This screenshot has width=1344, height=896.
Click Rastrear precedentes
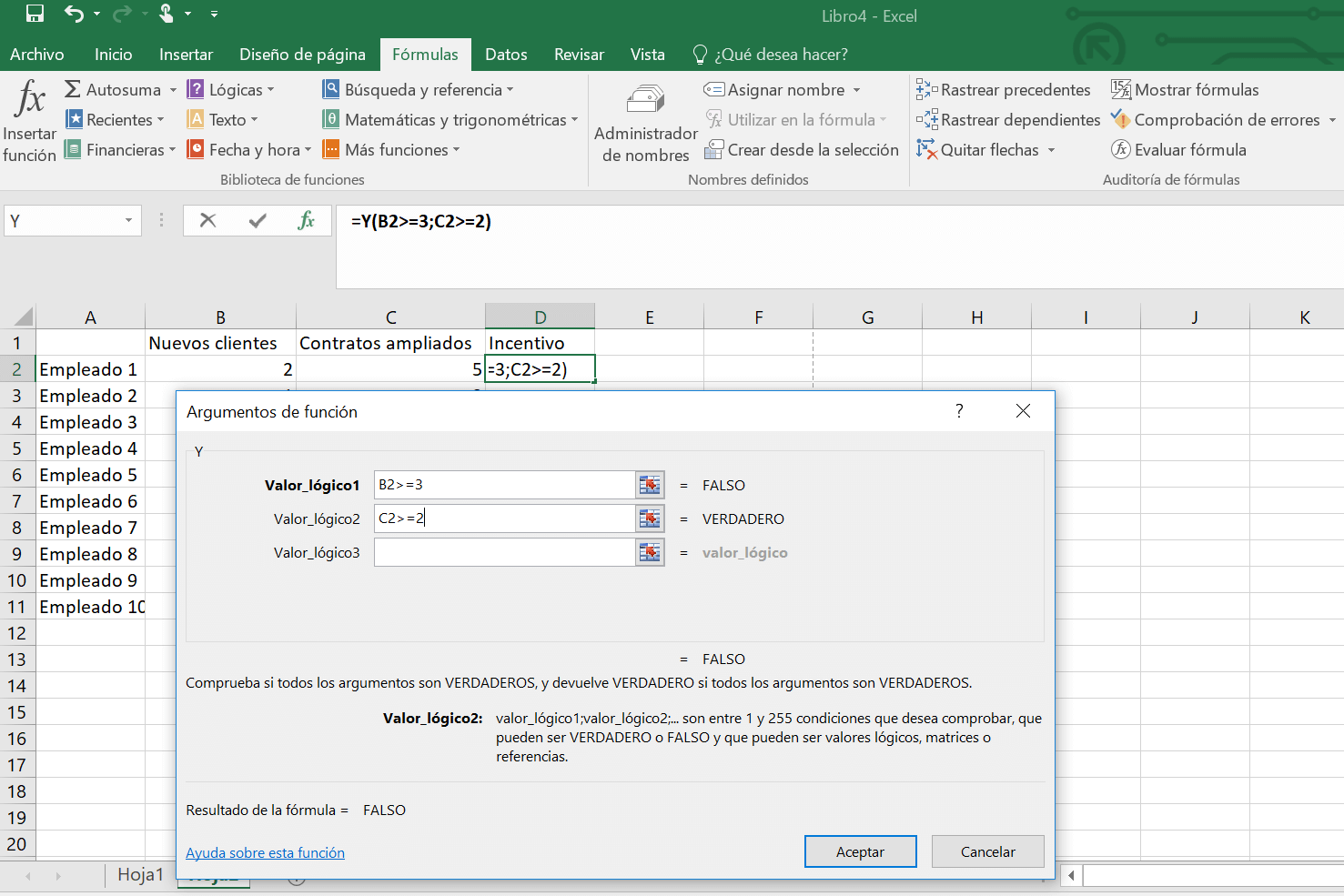[1003, 89]
